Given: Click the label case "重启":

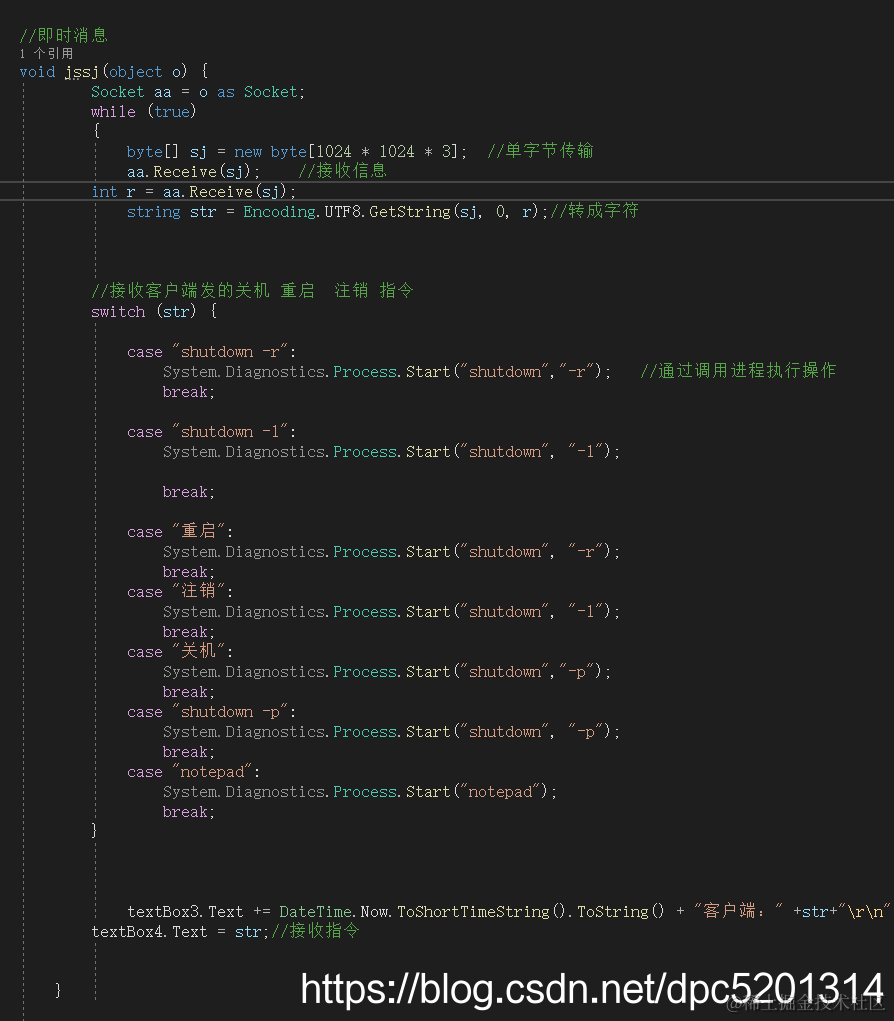Looking at the screenshot, I should (180, 531).
